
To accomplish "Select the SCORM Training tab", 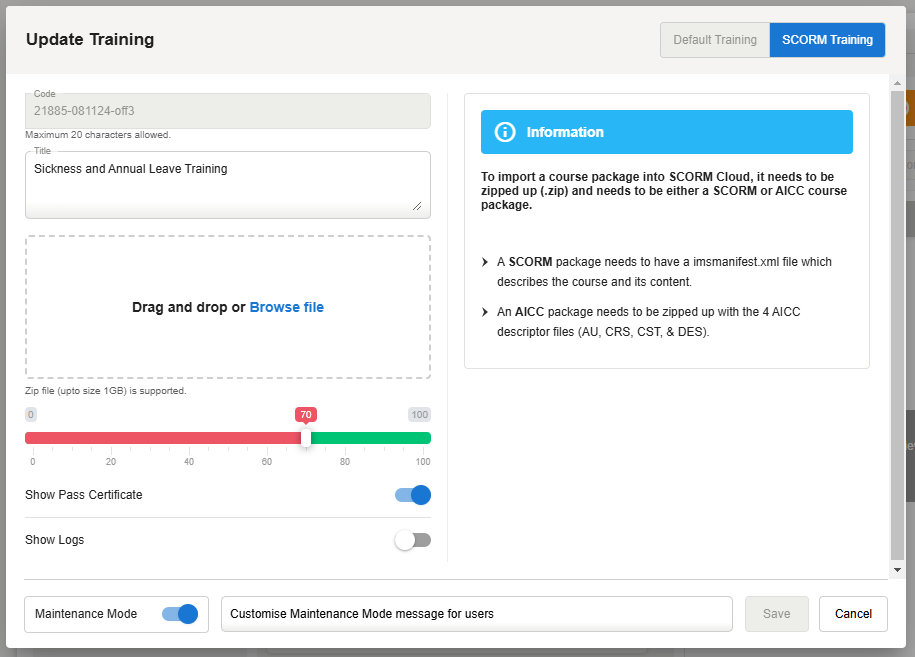I will click(x=827, y=40).
